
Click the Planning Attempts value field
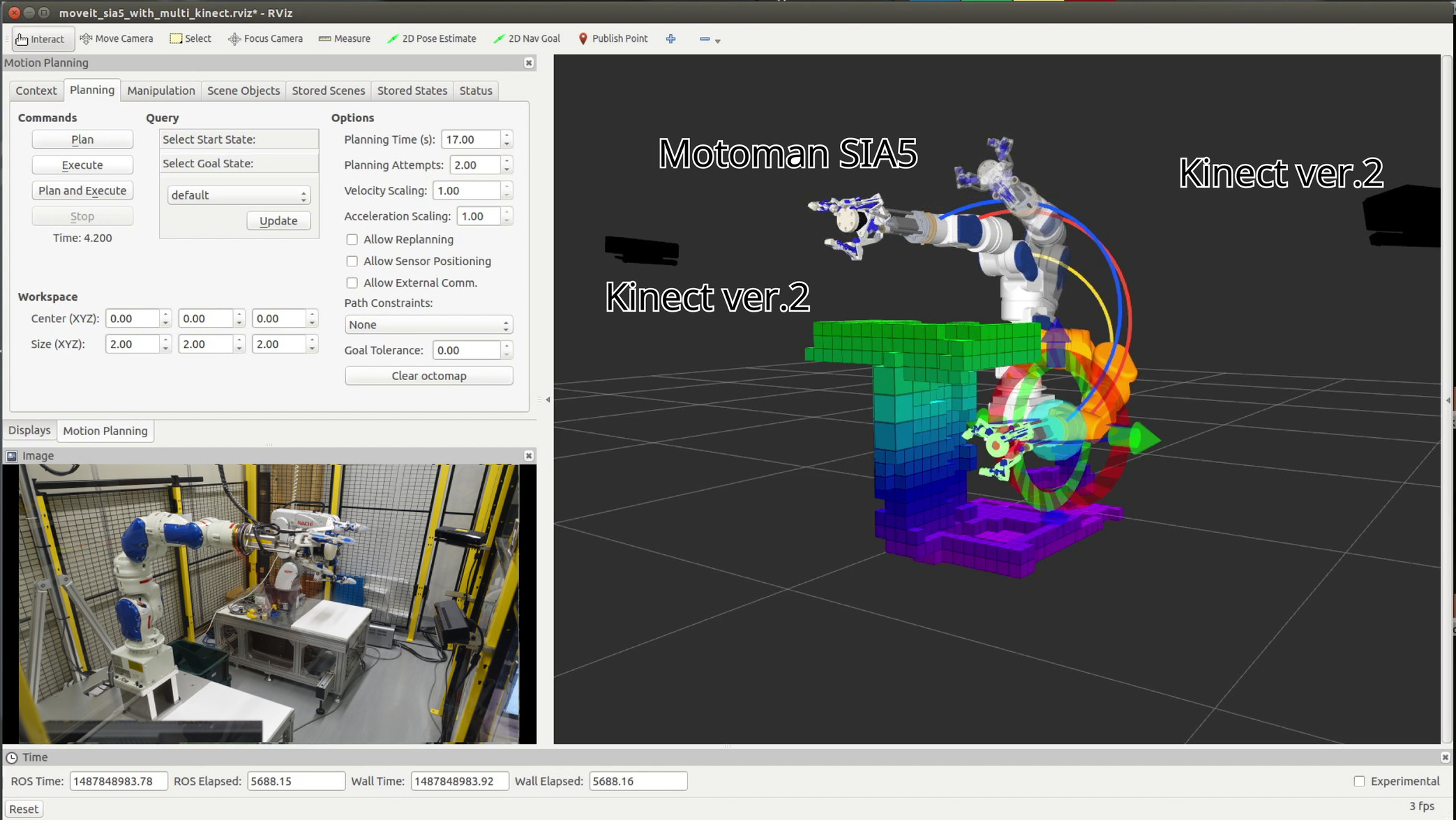click(x=475, y=165)
